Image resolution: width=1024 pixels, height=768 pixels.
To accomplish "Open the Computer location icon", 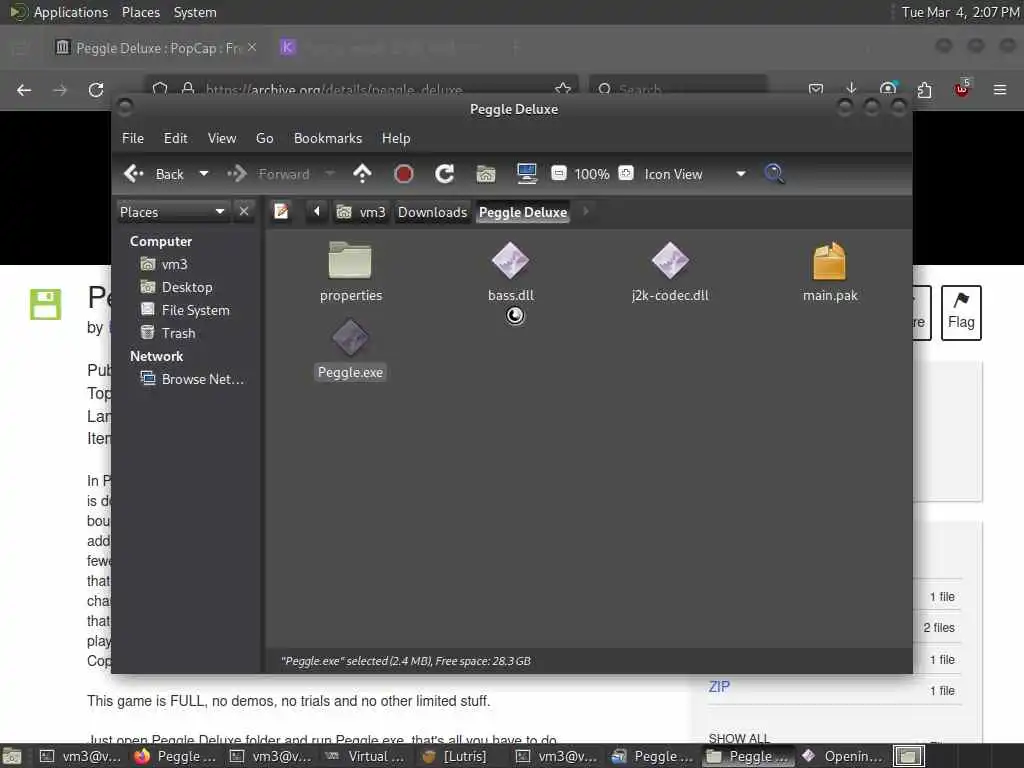I will click(526, 174).
